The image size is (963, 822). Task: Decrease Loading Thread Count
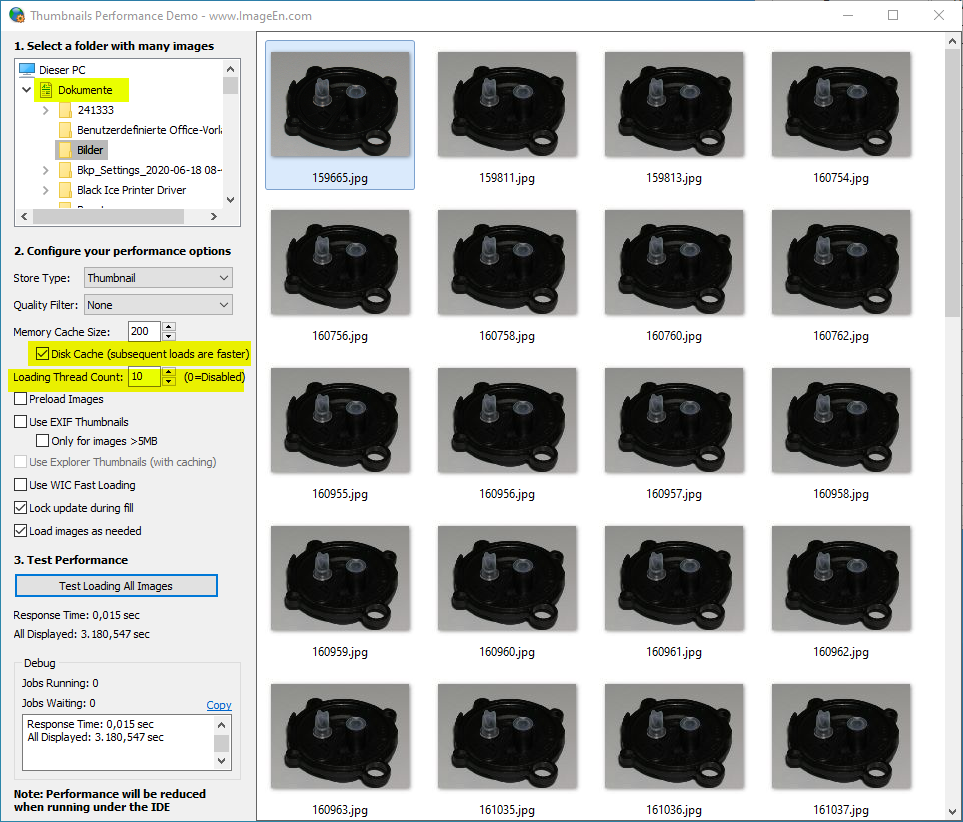169,382
